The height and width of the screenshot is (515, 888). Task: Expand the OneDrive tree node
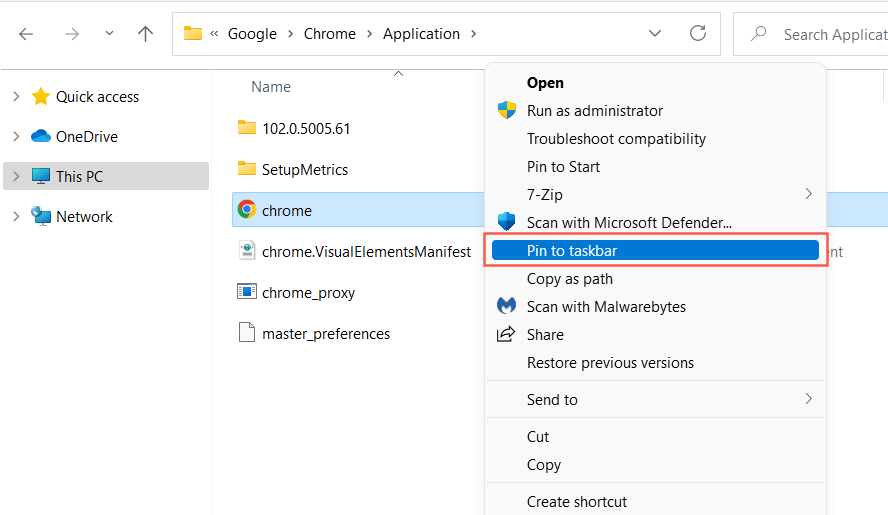click(16, 137)
